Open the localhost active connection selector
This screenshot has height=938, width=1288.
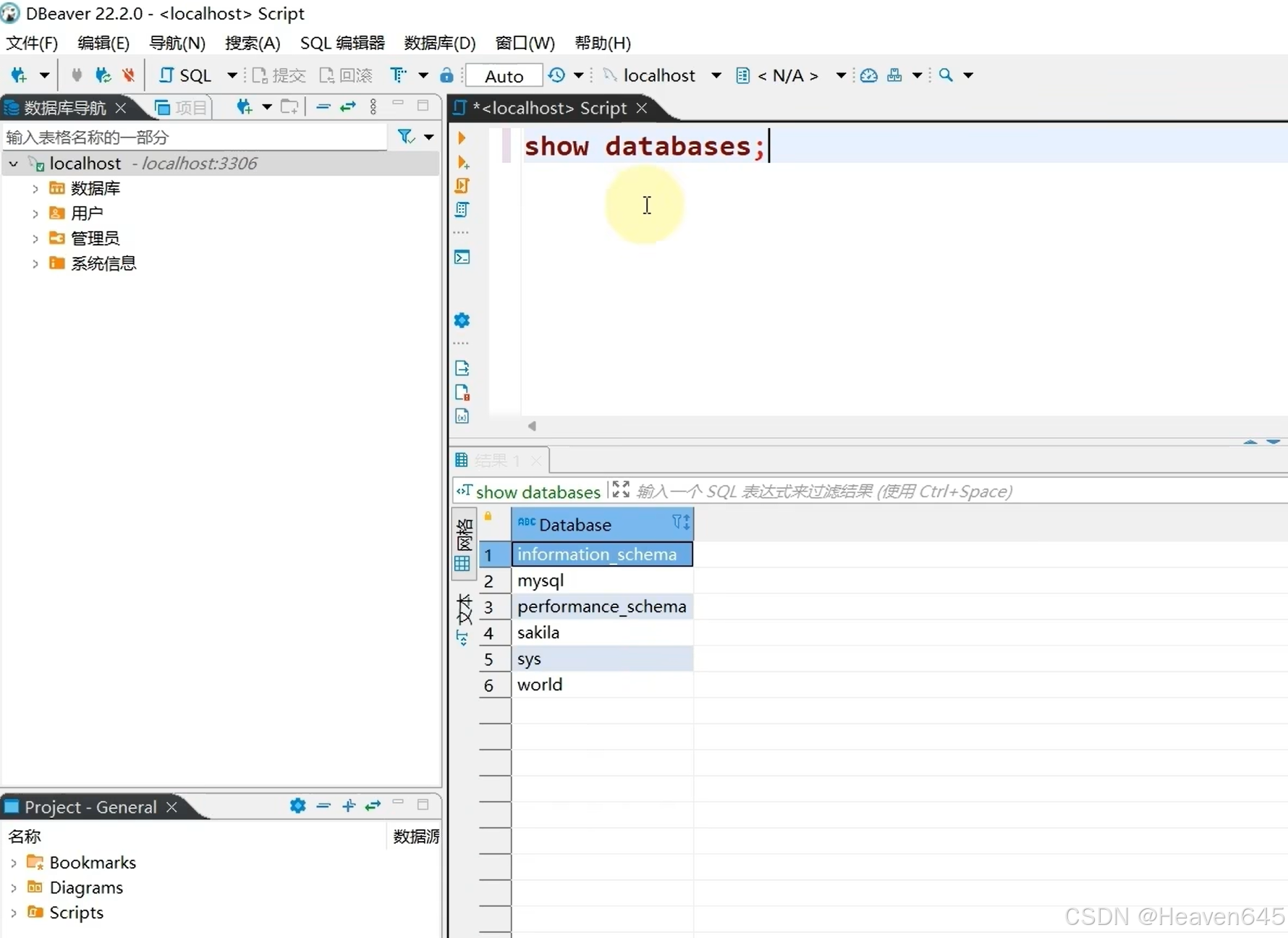point(662,75)
